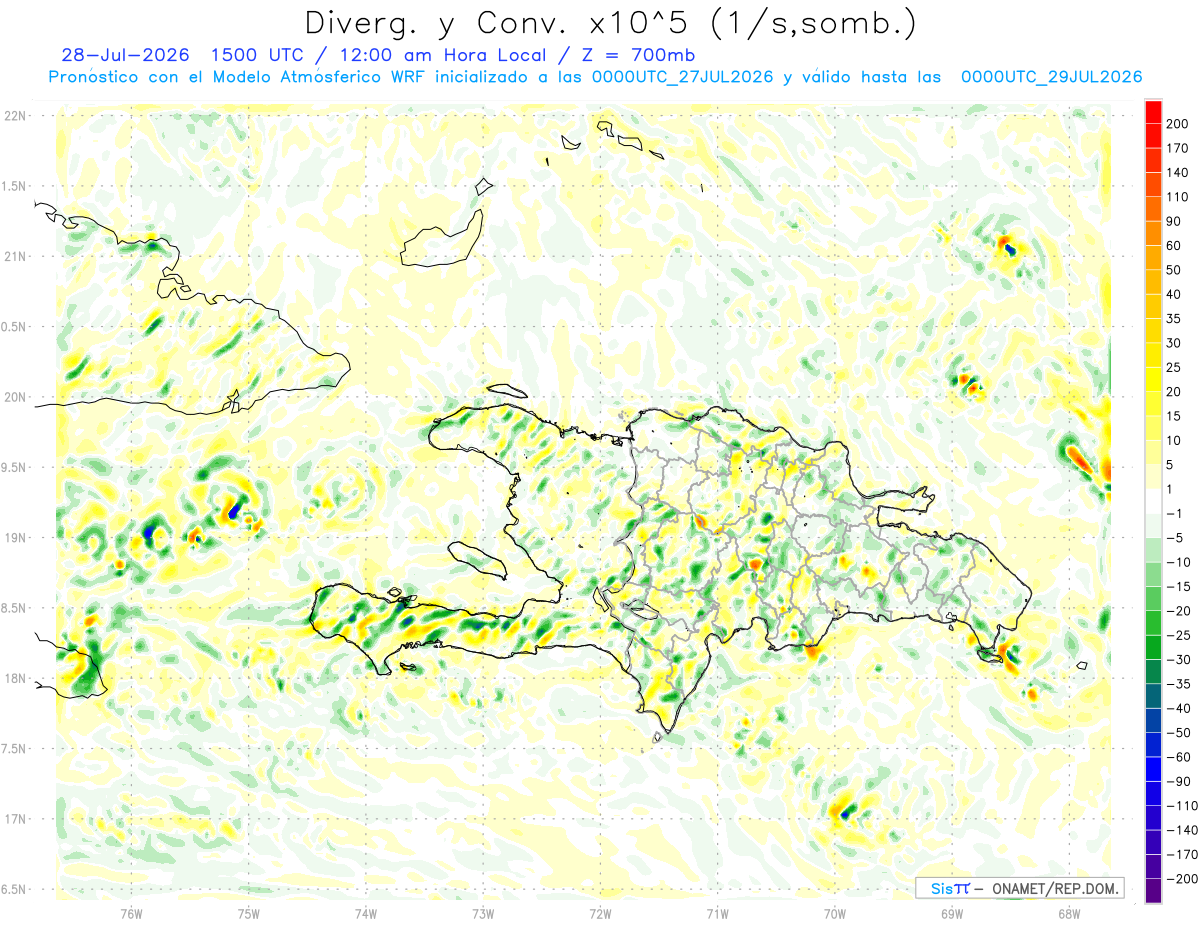Click the initialization time '0000UTC_27JUL2026'

tap(682, 77)
